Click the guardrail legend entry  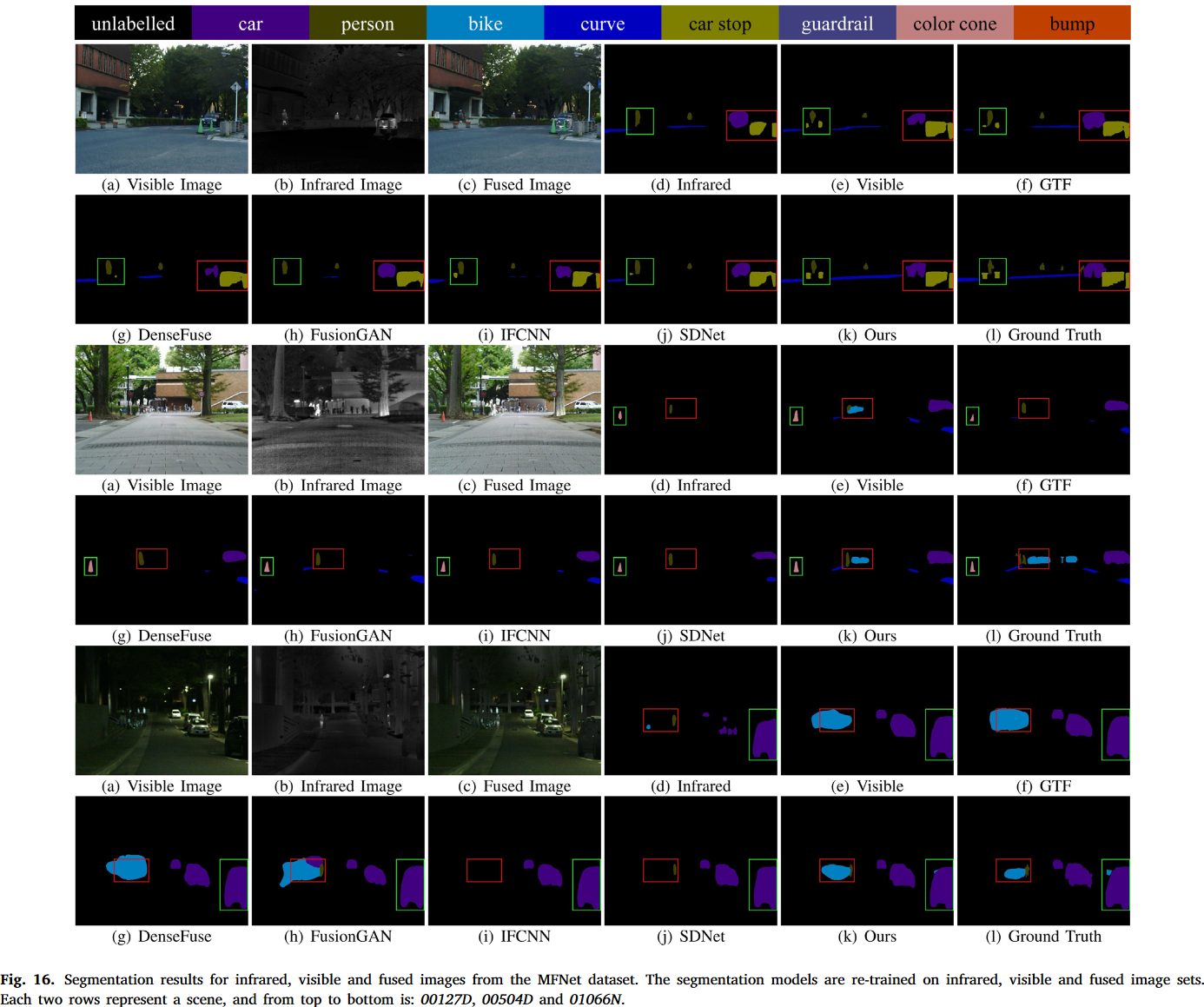point(837,23)
